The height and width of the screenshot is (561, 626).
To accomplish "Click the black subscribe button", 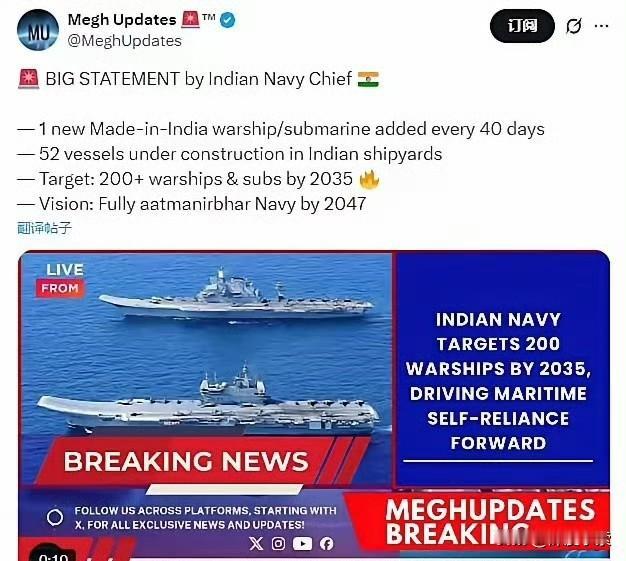I will (x=522, y=26).
